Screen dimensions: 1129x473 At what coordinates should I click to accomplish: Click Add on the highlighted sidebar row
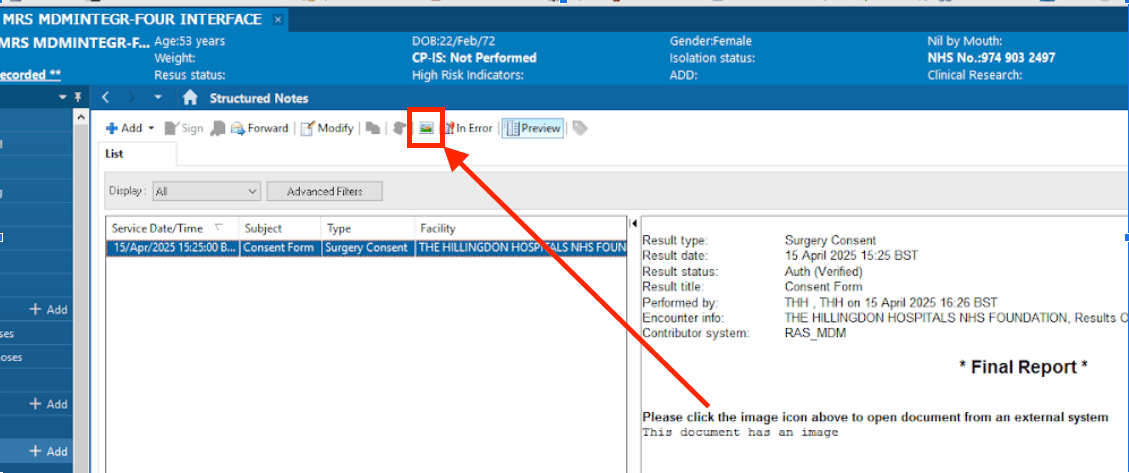(x=48, y=451)
